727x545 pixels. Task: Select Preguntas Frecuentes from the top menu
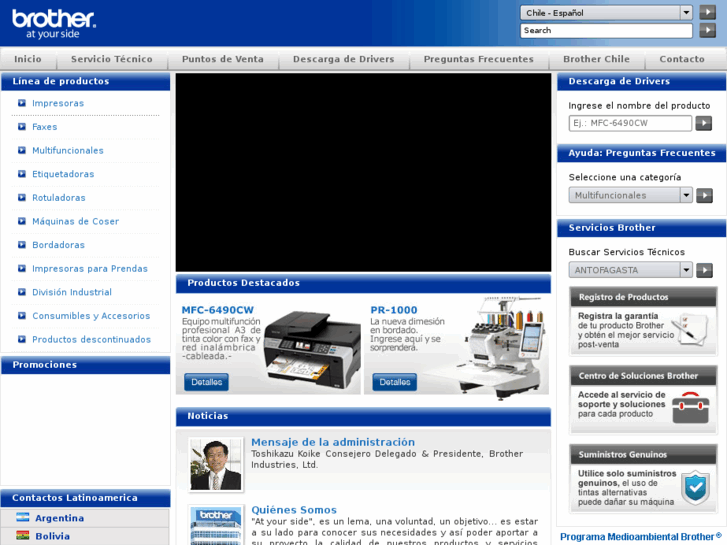478,59
